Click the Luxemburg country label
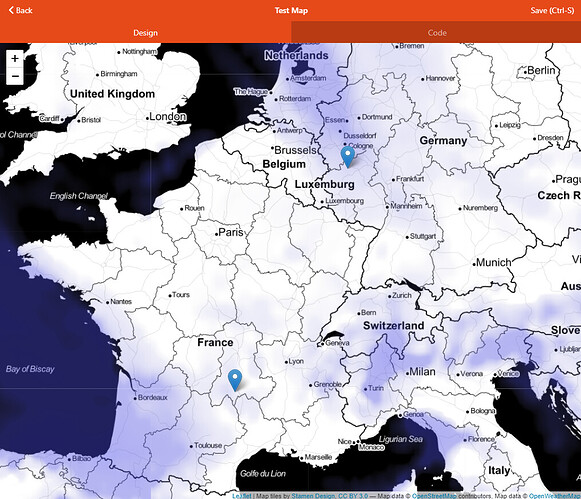The width and height of the screenshot is (581, 499). 325,184
